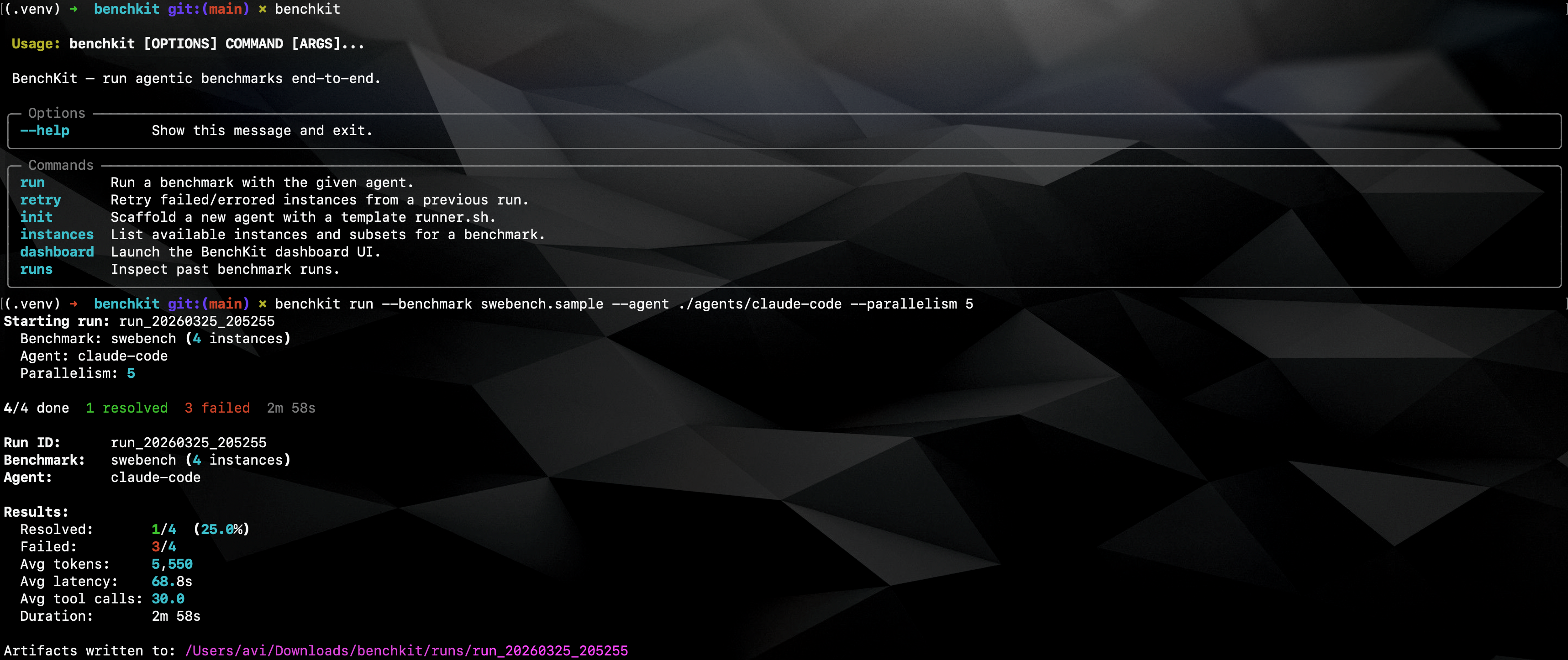The width and height of the screenshot is (1568, 660).
Task: Click the swebench.sample argument in the command
Action: [542, 304]
